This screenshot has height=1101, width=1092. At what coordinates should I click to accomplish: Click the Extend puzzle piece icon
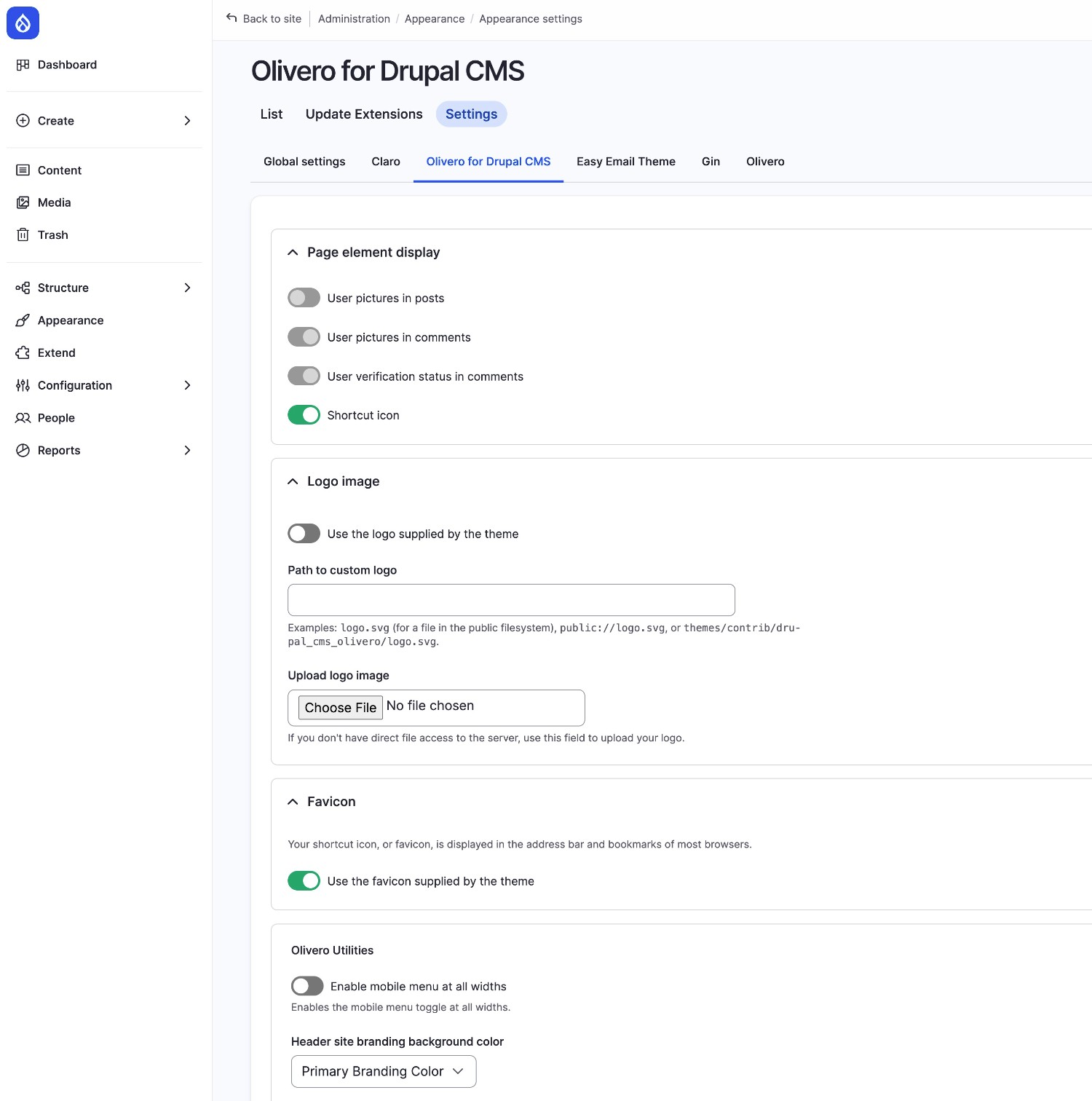point(23,353)
